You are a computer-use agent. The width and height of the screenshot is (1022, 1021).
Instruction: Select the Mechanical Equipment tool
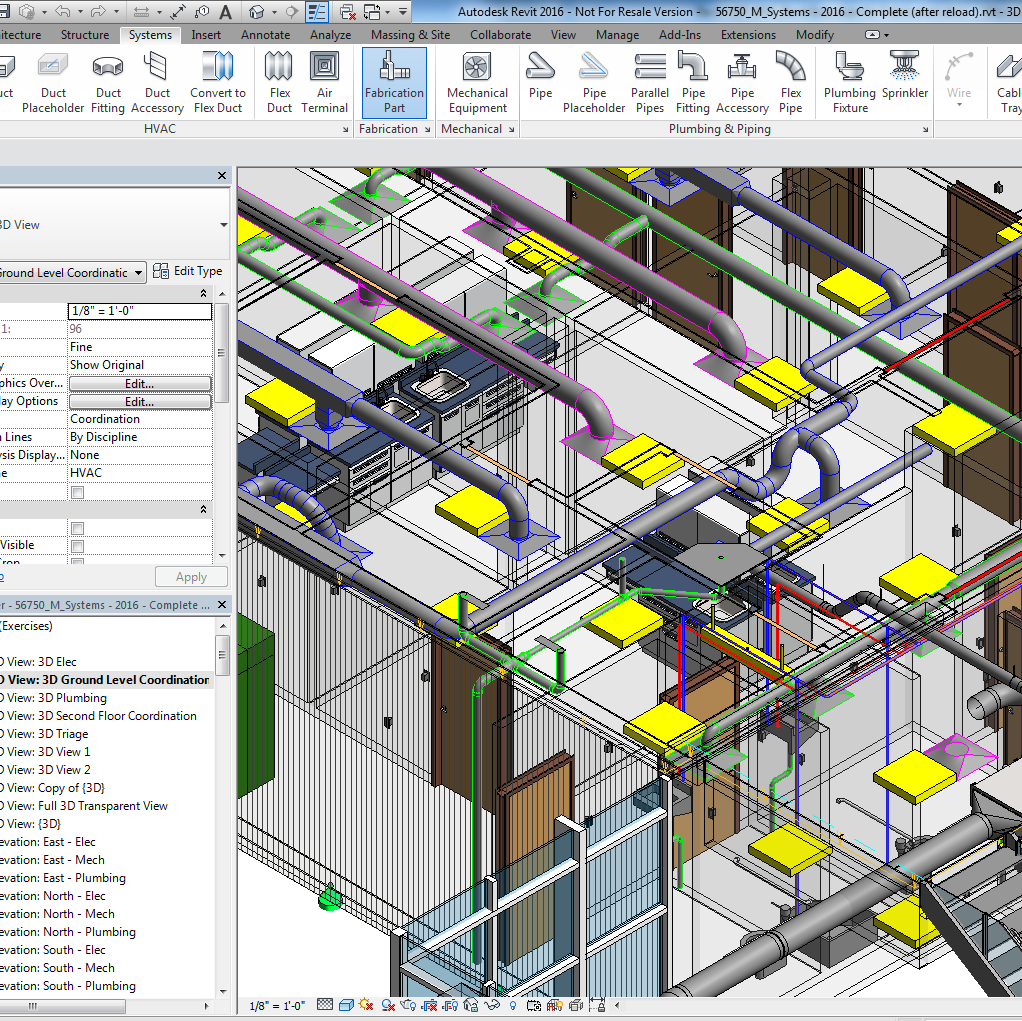point(477,80)
